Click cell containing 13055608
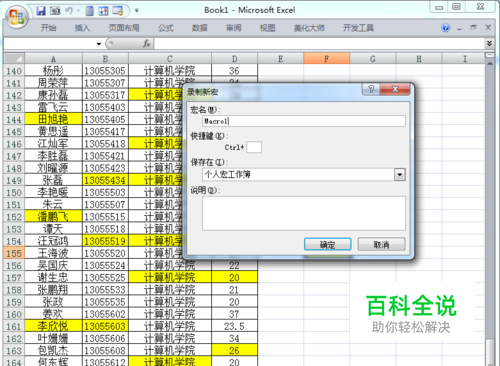Viewport: 500px width, 366px height. (105, 350)
